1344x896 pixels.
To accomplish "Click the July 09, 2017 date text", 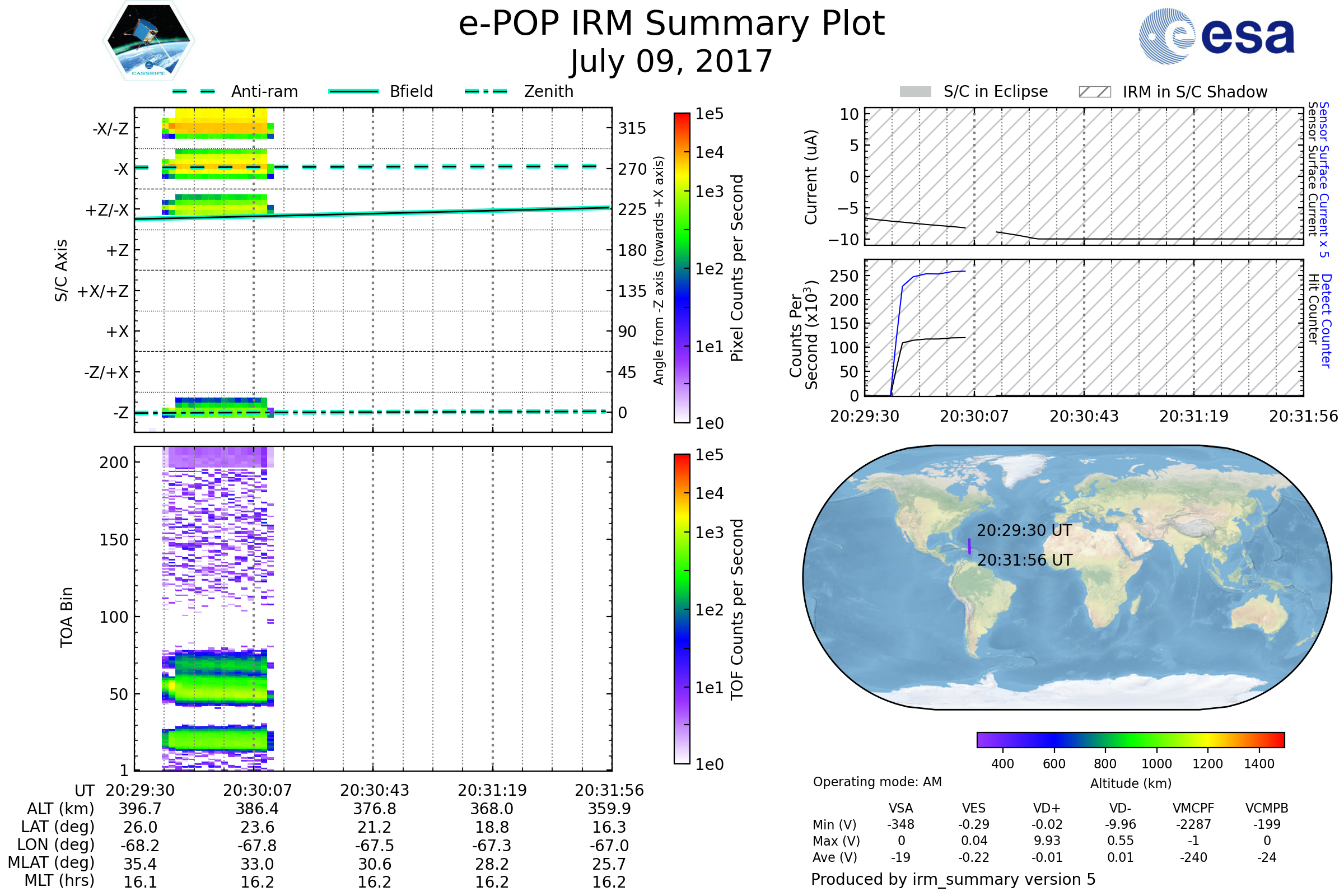I will tap(671, 62).
